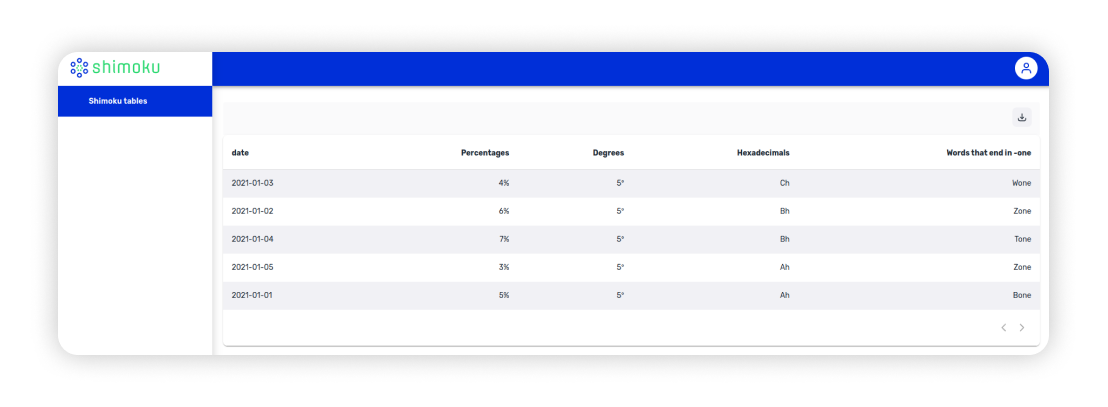Sort by the Hexadecimals column header
The image size is (1108, 407).
pyautogui.click(x=763, y=153)
